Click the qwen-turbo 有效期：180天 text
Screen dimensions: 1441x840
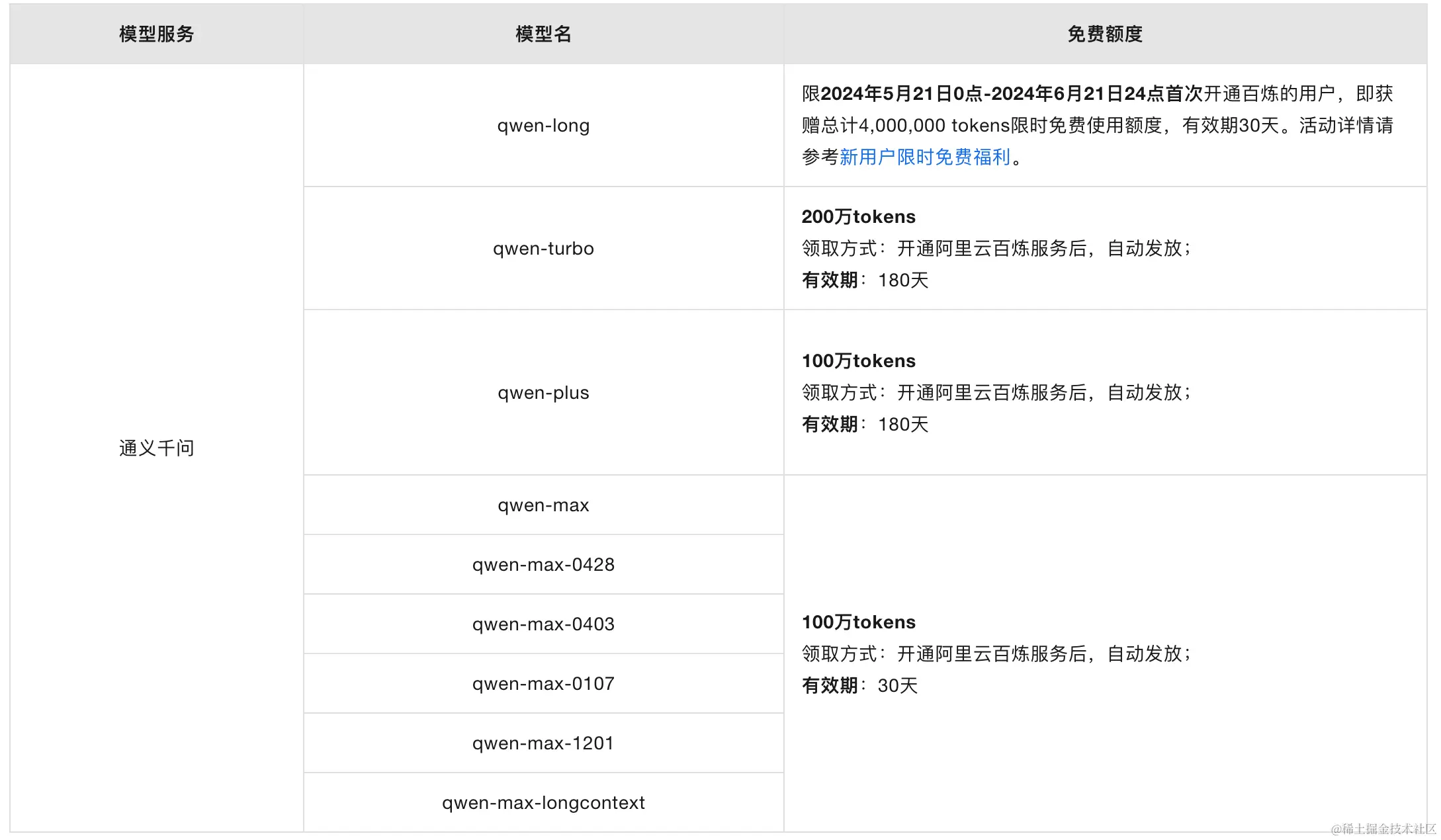865,280
